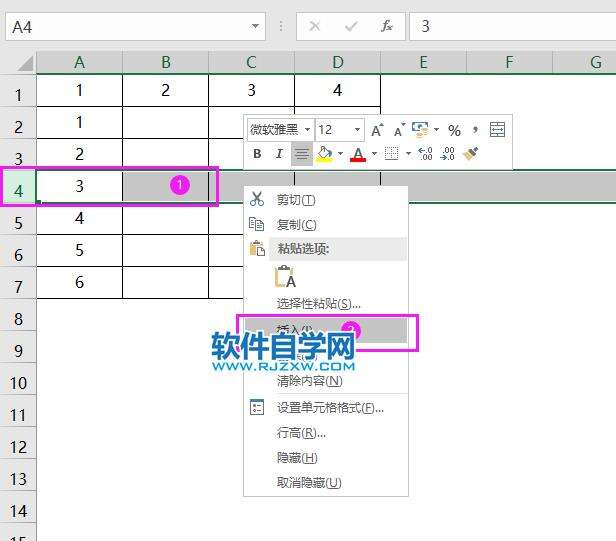Click cell D1 containing 4
Viewport: 616px width, 541px height.
click(337, 90)
